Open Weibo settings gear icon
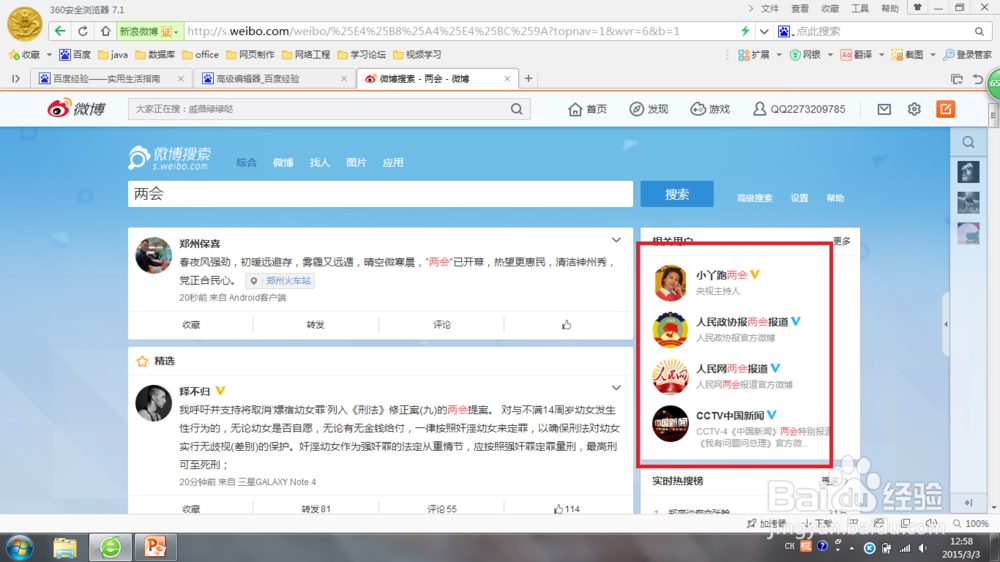Viewport: 1000px width, 562px height. pyautogui.click(x=914, y=109)
